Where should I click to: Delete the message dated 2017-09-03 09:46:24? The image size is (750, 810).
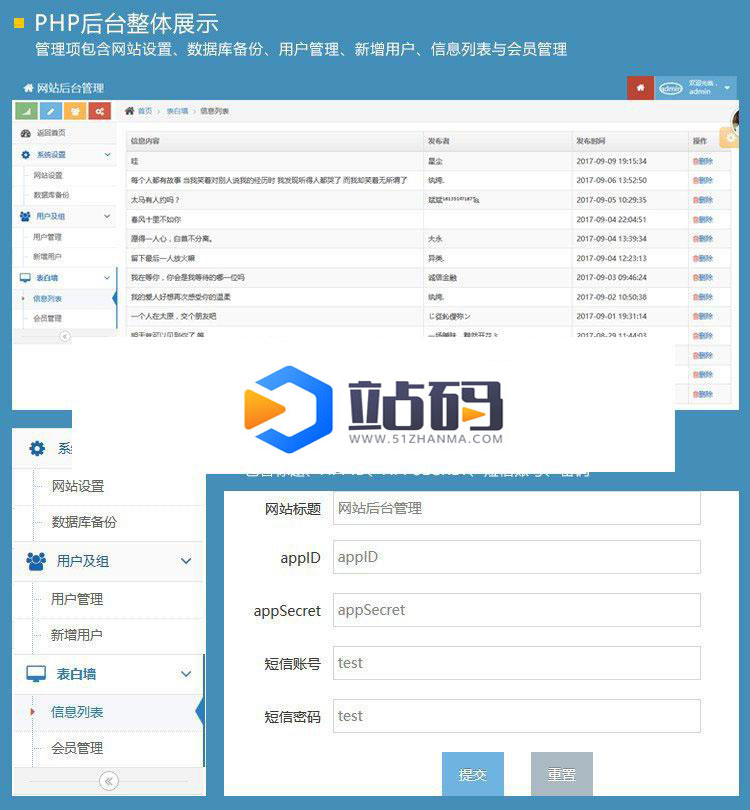pos(702,277)
